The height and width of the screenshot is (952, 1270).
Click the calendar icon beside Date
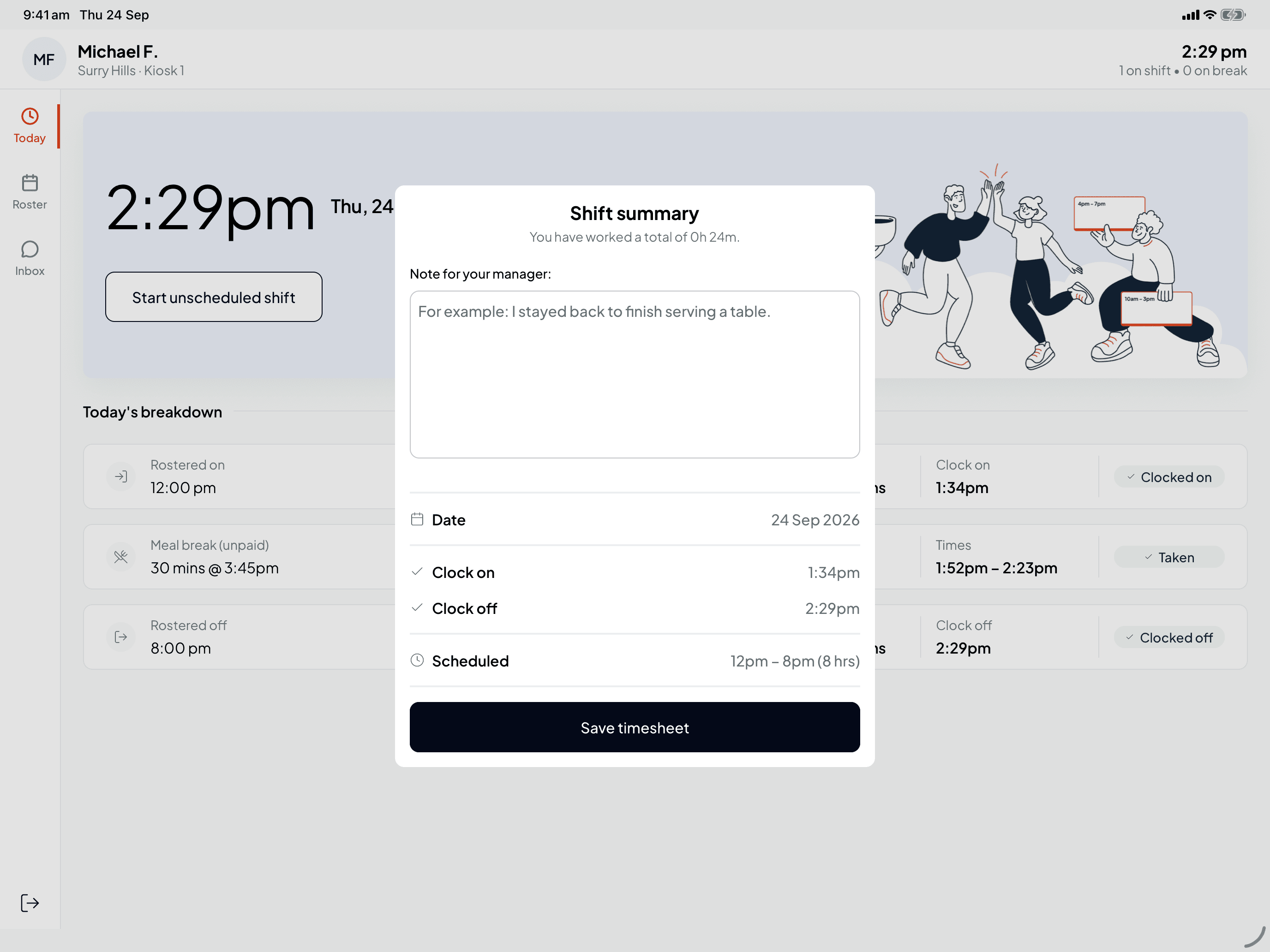click(417, 519)
